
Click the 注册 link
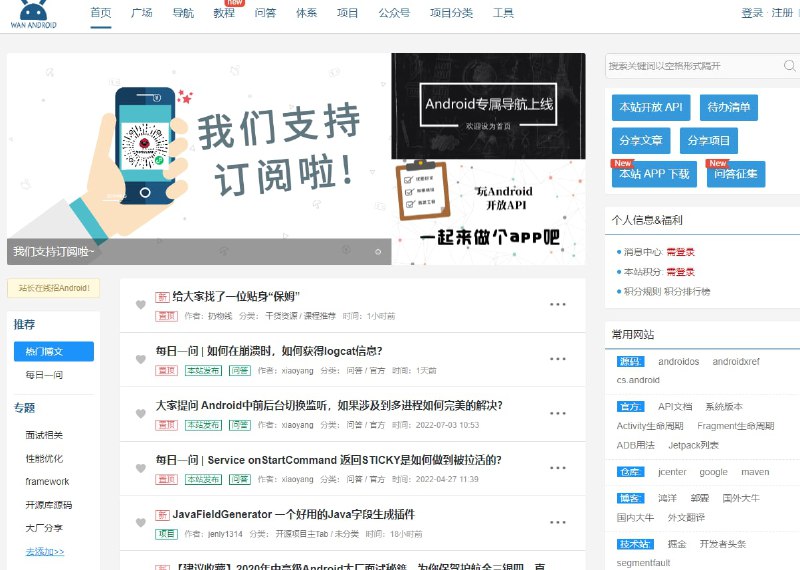click(782, 13)
